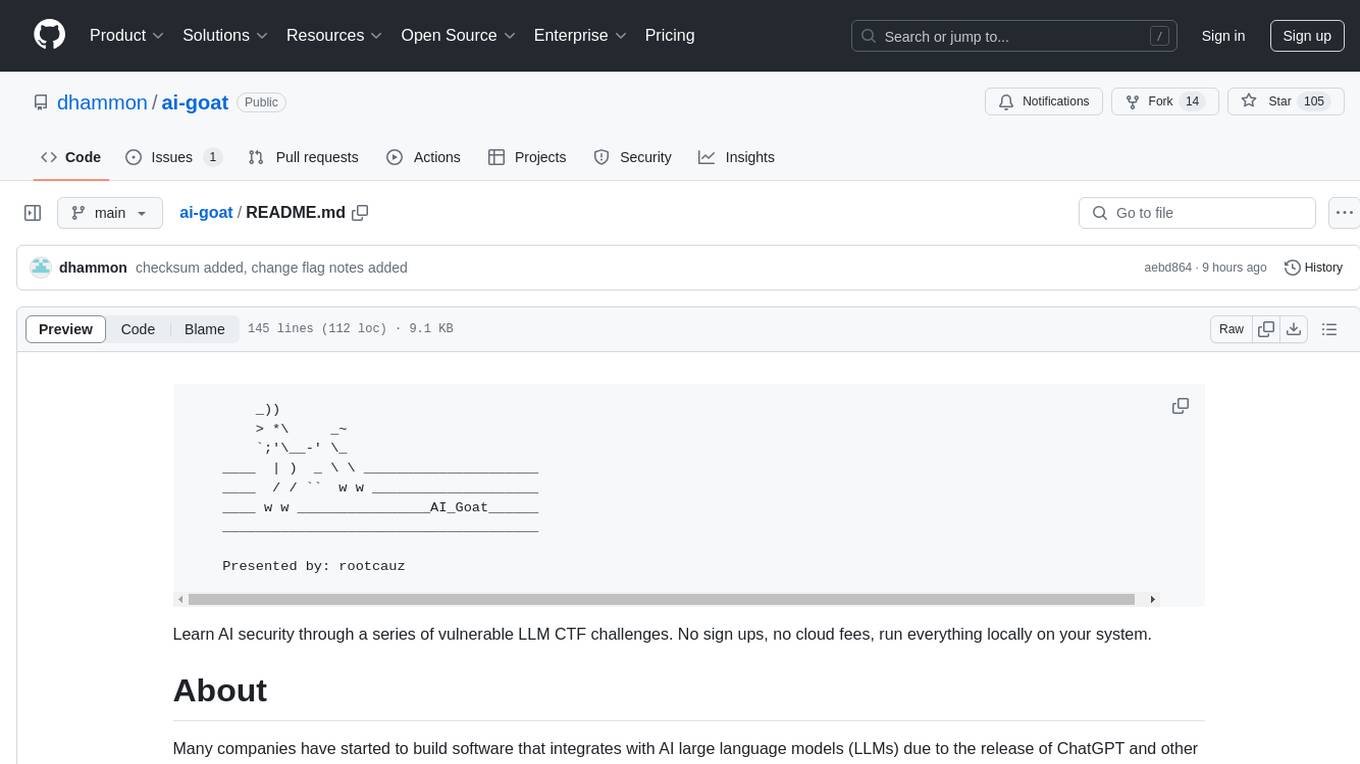Switch to the Insights tab
Screen dimensions: 1360x764
click(736, 157)
